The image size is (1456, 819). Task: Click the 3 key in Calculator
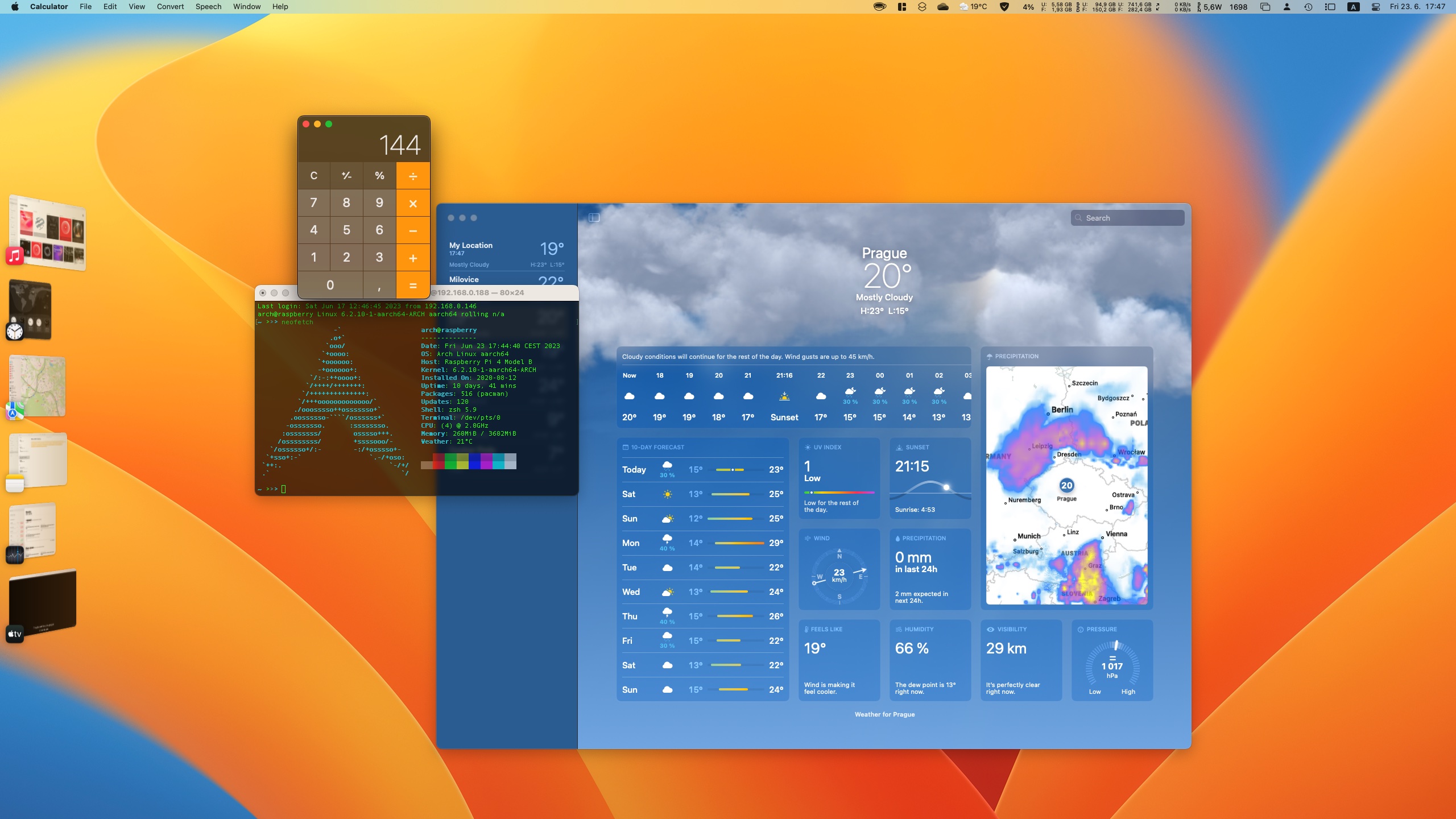point(379,258)
